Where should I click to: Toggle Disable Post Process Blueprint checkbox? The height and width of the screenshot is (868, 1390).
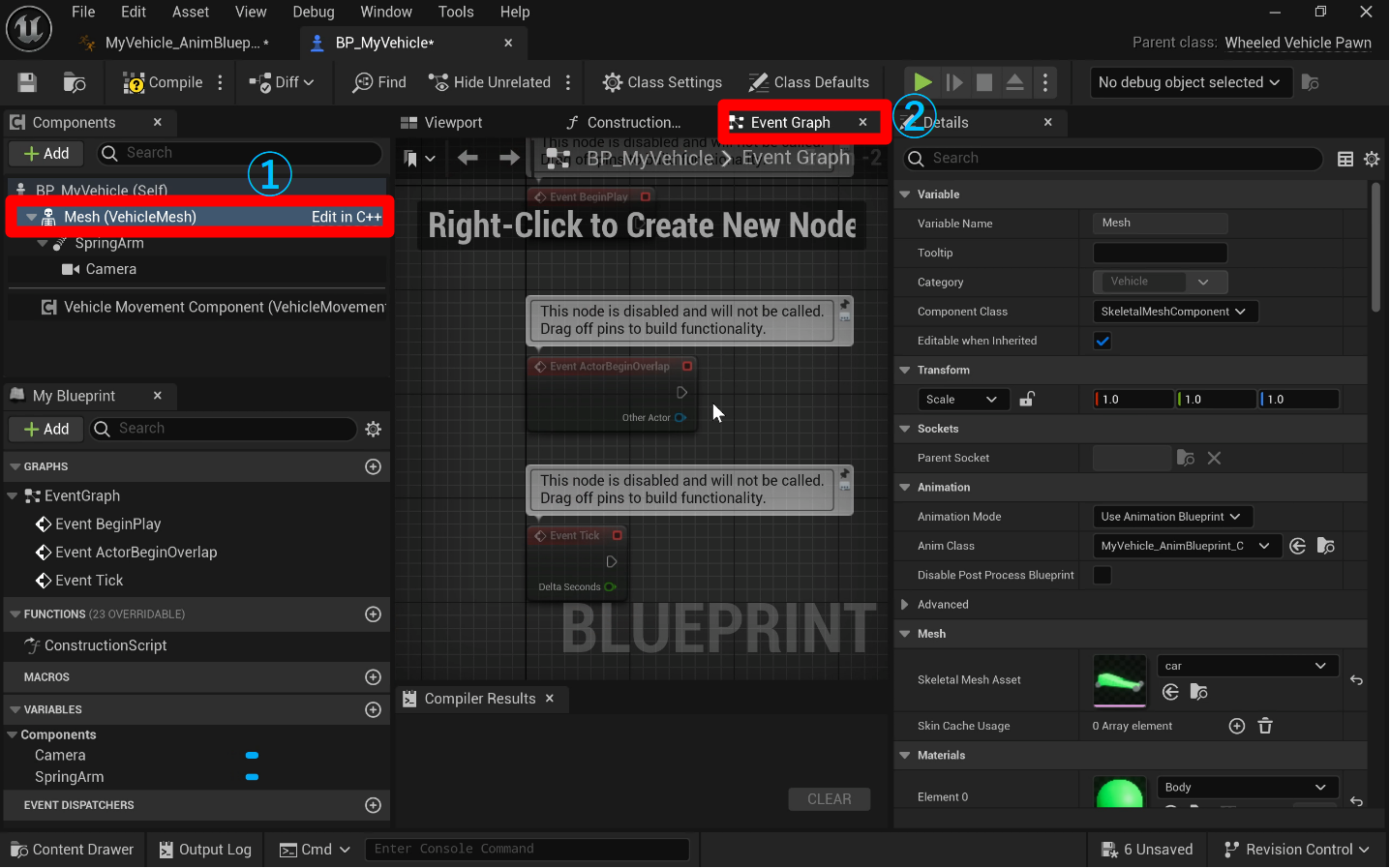pos(1103,575)
